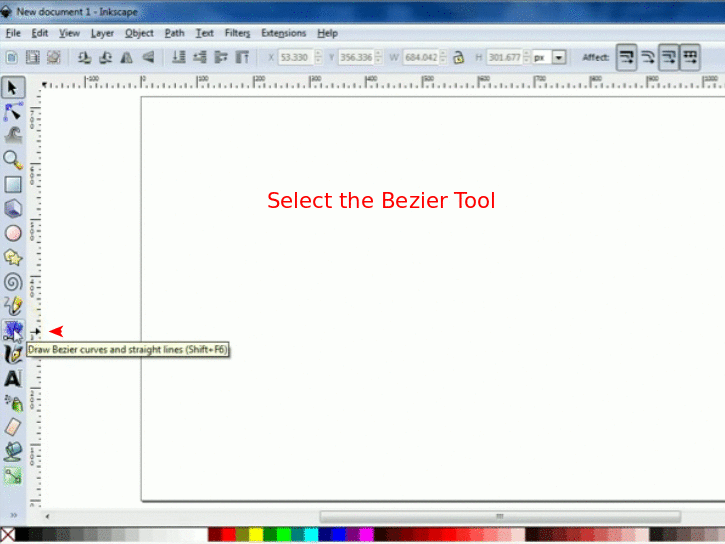725x544 pixels.
Task: Open the px units dropdown
Action: [559, 58]
